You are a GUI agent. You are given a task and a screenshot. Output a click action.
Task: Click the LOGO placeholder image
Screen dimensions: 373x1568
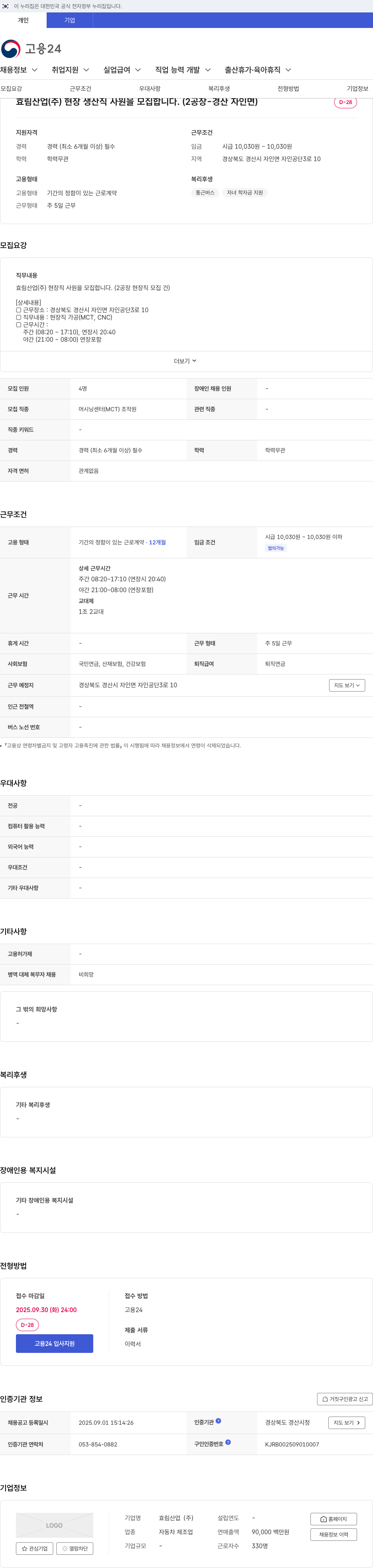(x=54, y=1525)
